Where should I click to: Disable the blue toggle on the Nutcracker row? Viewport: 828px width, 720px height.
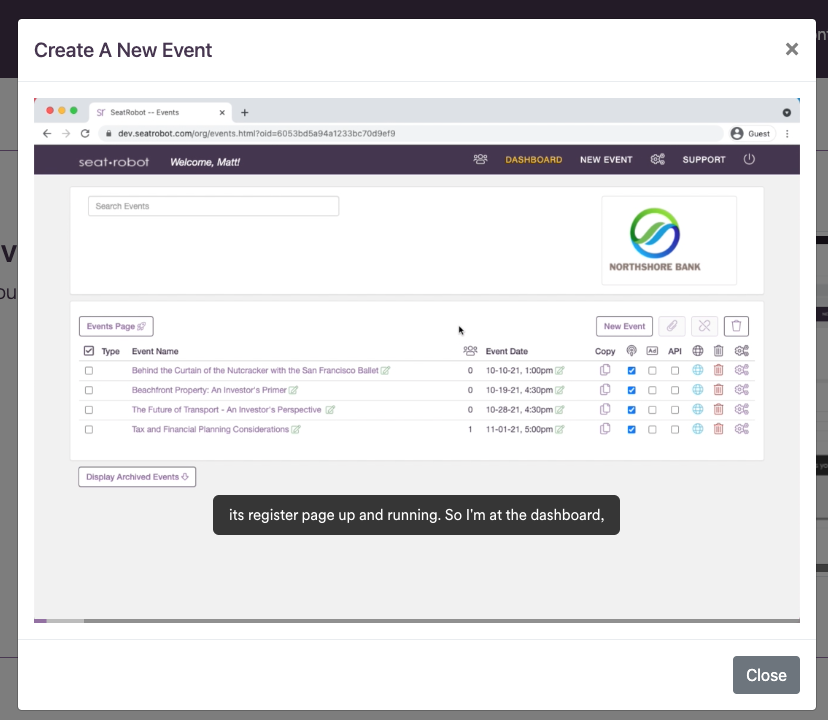631,370
